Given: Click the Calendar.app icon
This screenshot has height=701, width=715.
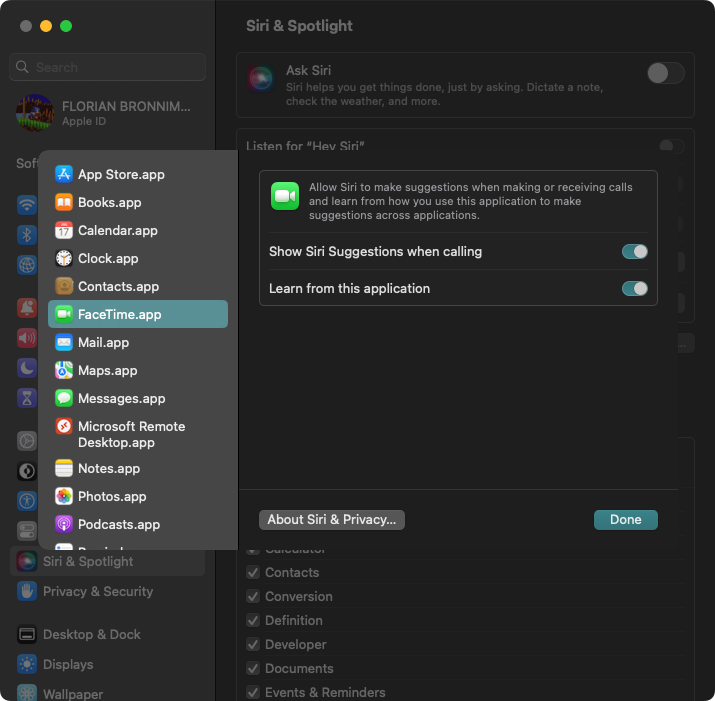Looking at the screenshot, I should [64, 230].
